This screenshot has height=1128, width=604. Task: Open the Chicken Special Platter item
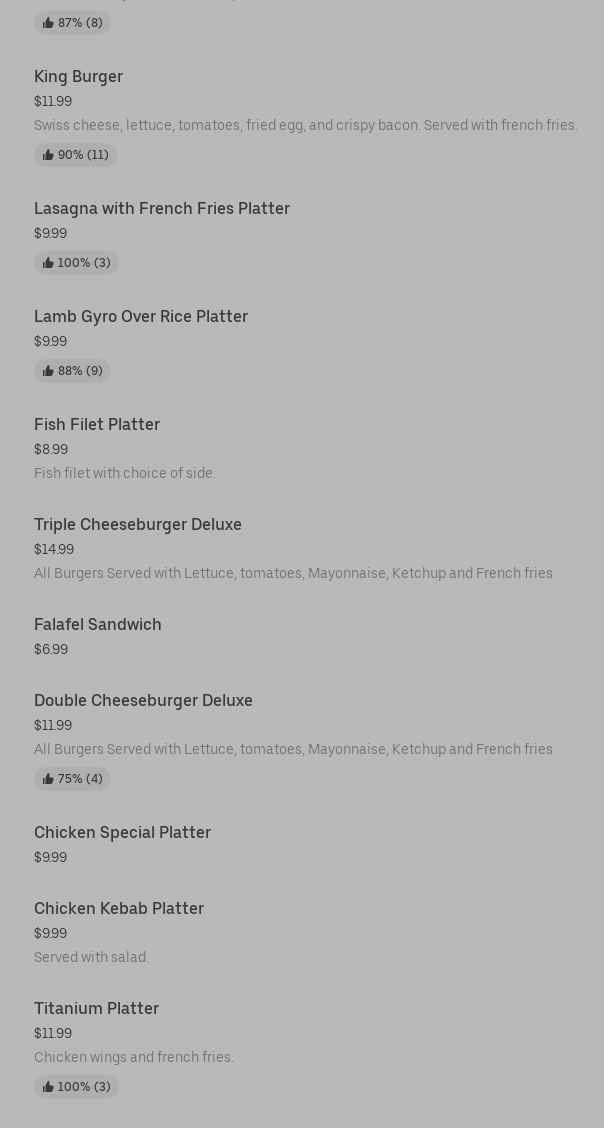point(122,832)
